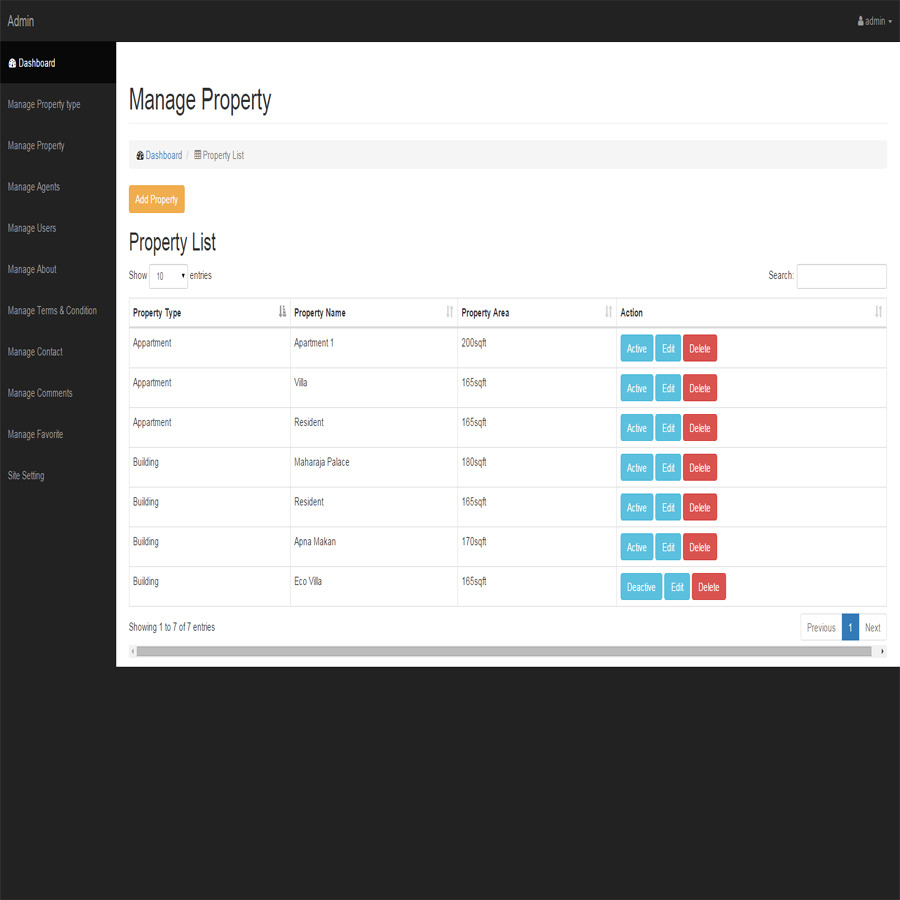The width and height of the screenshot is (900, 900).
Task: Click the 170sqft area cell
Action: [537, 546]
